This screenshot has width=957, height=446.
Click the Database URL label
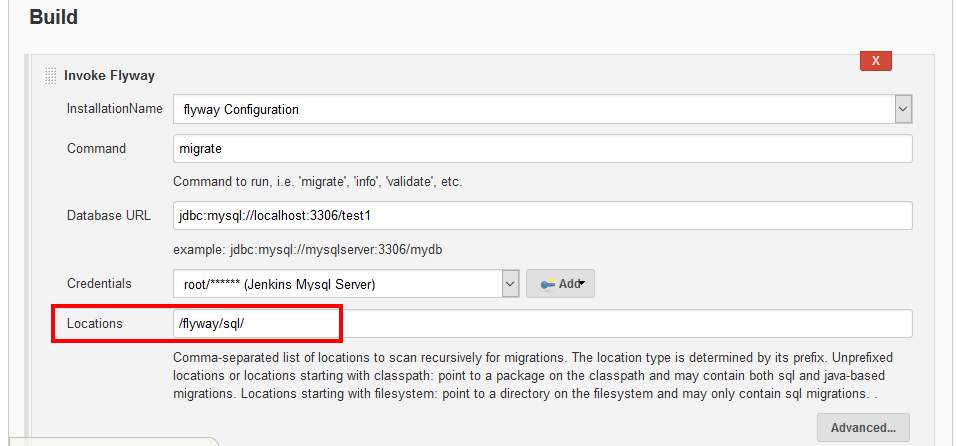click(x=109, y=216)
